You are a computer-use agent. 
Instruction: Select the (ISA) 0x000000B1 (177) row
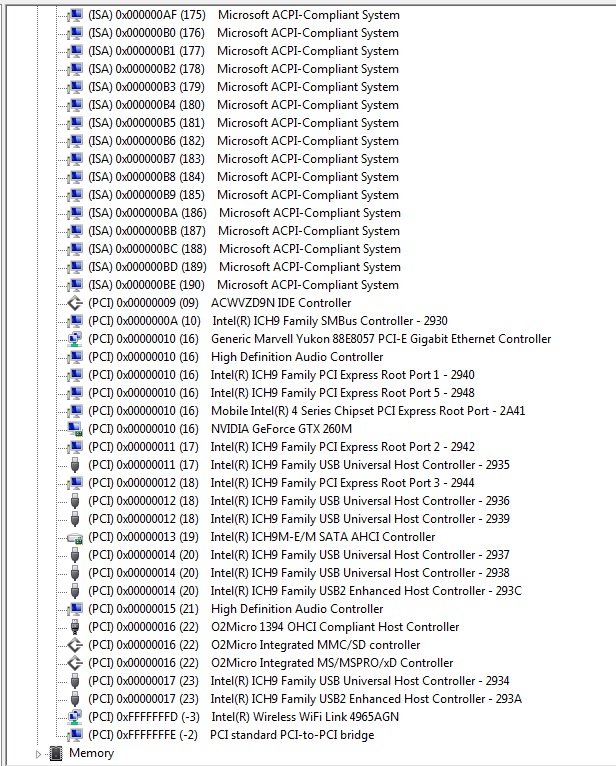coord(243,51)
